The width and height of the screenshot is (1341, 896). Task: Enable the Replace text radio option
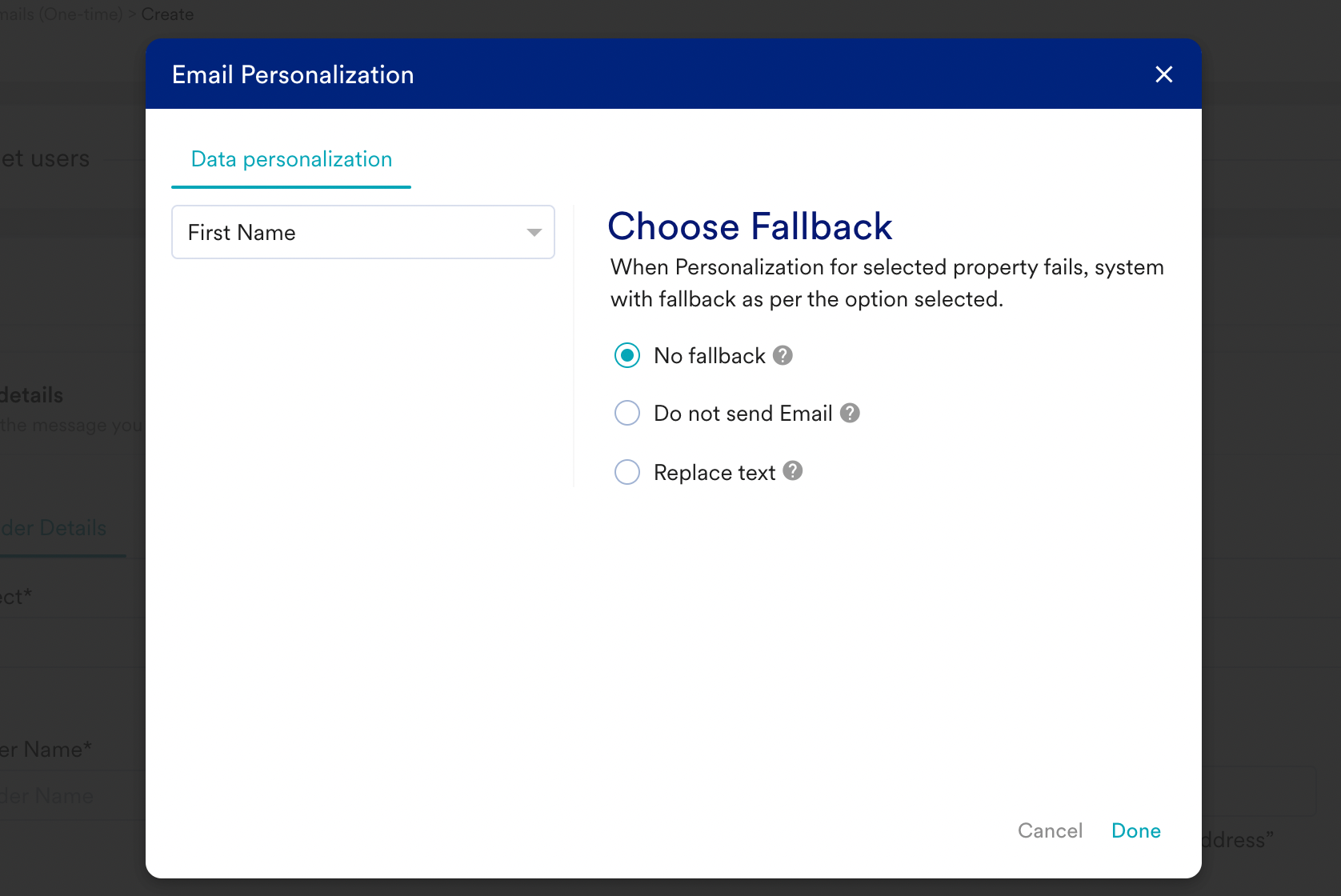tap(627, 472)
